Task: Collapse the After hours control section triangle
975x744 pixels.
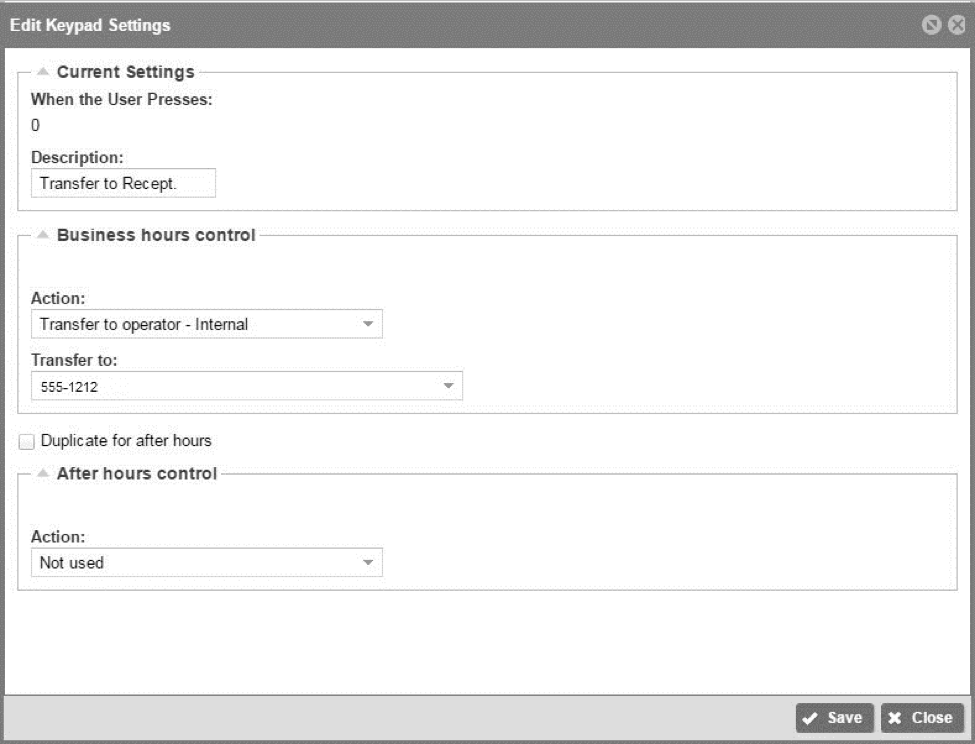Action: [x=42, y=473]
